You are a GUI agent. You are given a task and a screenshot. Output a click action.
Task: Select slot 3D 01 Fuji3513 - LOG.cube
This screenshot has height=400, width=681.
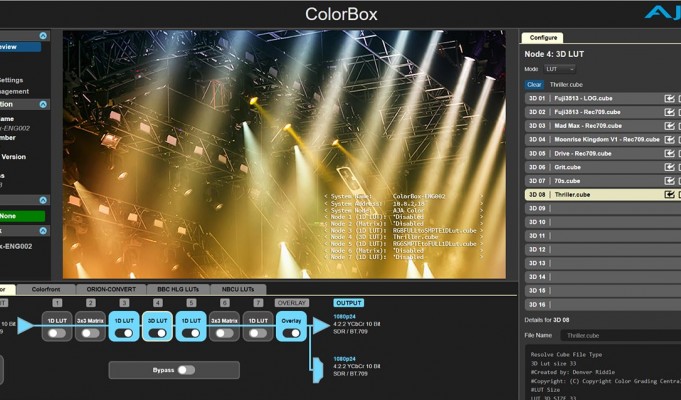(x=603, y=99)
